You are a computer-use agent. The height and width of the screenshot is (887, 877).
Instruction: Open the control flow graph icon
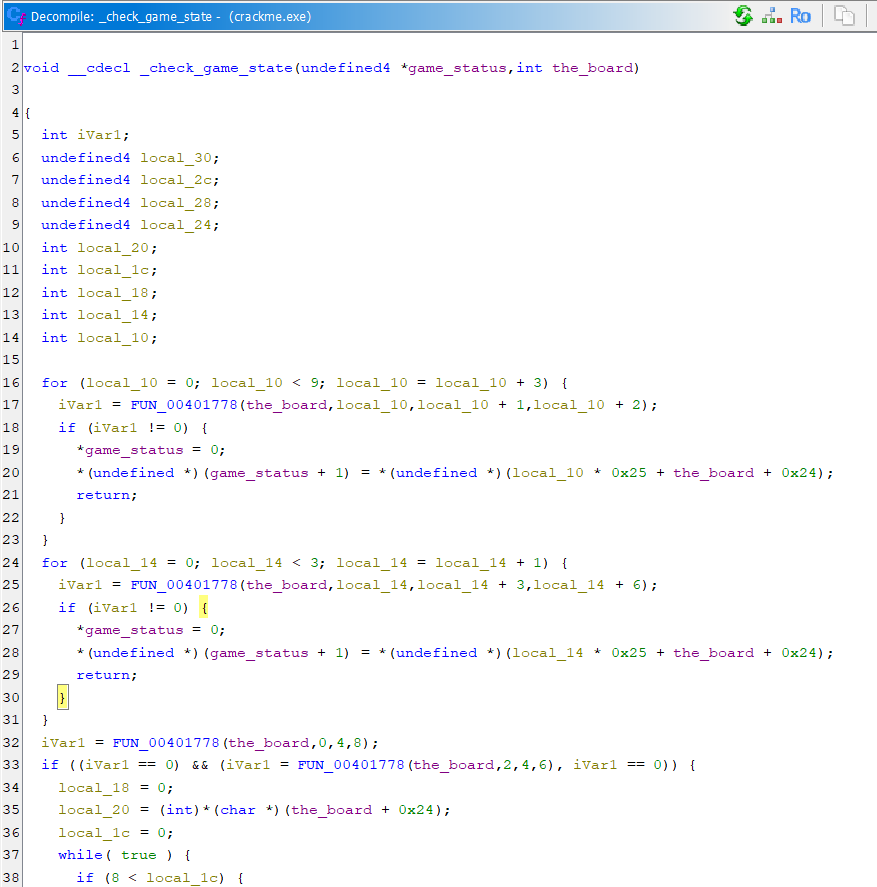click(x=772, y=16)
